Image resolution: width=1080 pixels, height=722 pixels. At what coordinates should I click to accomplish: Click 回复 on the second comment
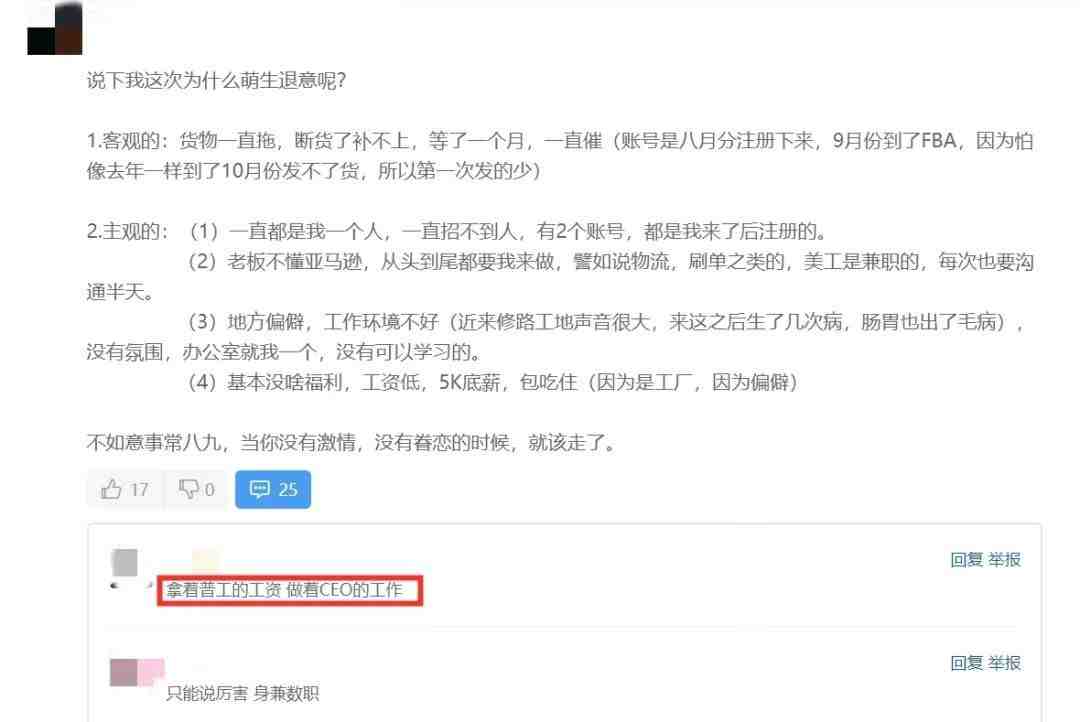[966, 663]
